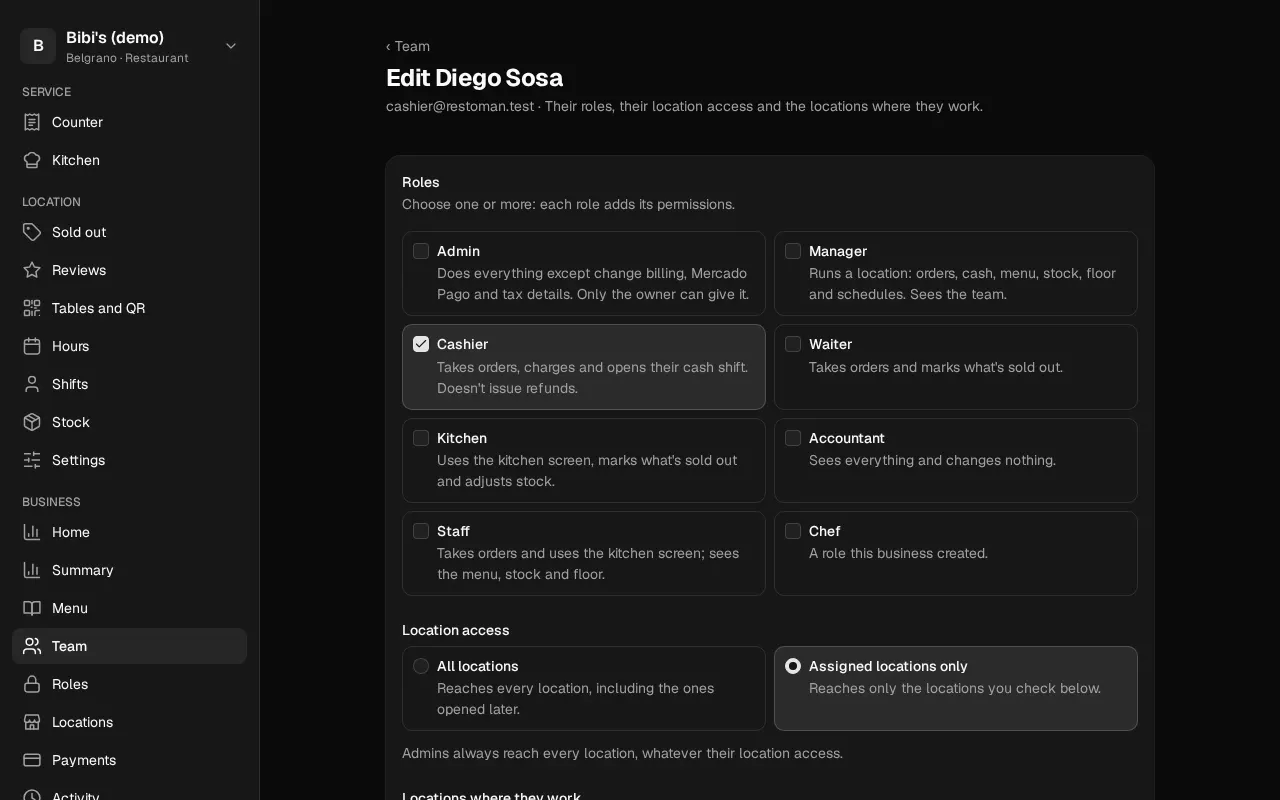Viewport: 1280px width, 800px height.
Task: Go back via the ‹ Team link
Action: (x=408, y=46)
